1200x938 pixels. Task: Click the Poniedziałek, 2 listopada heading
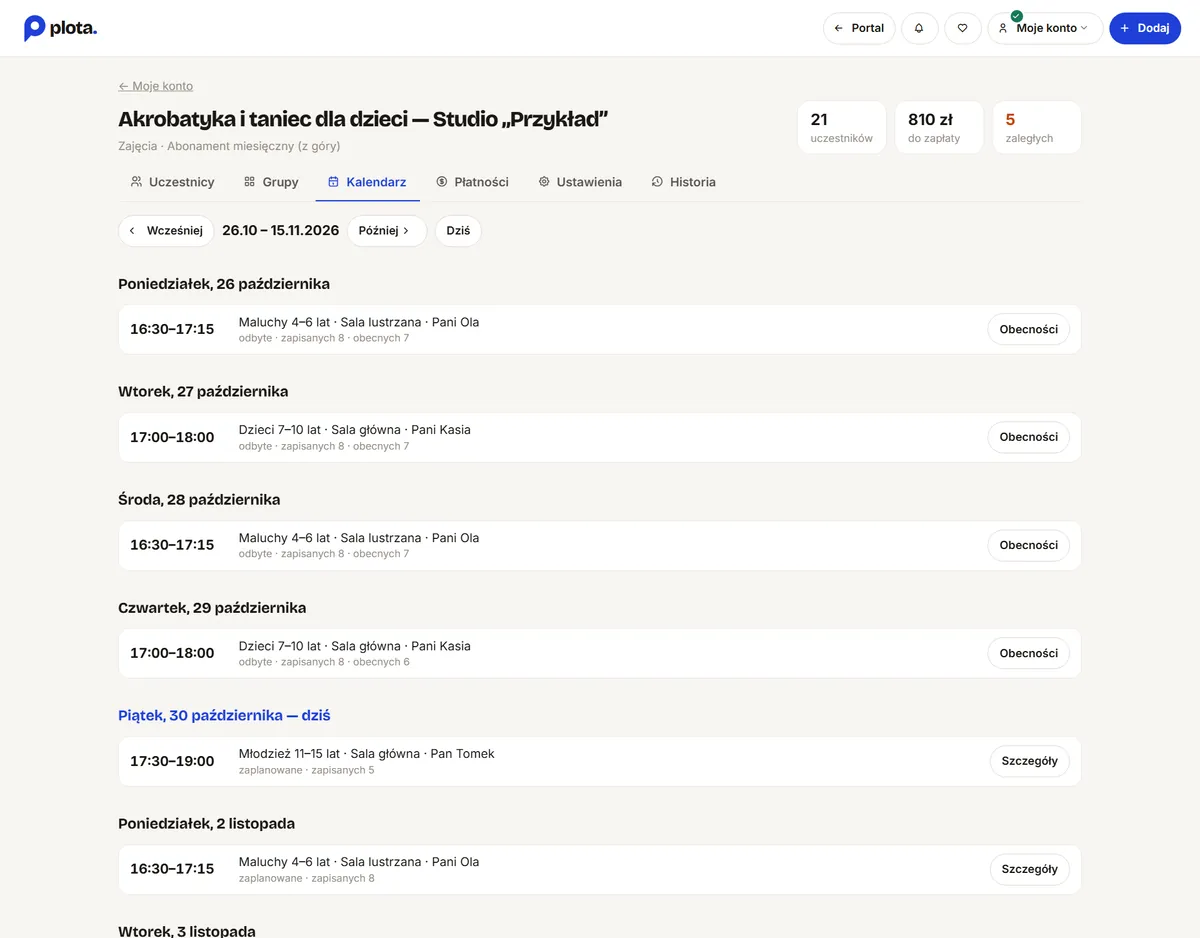(x=206, y=824)
